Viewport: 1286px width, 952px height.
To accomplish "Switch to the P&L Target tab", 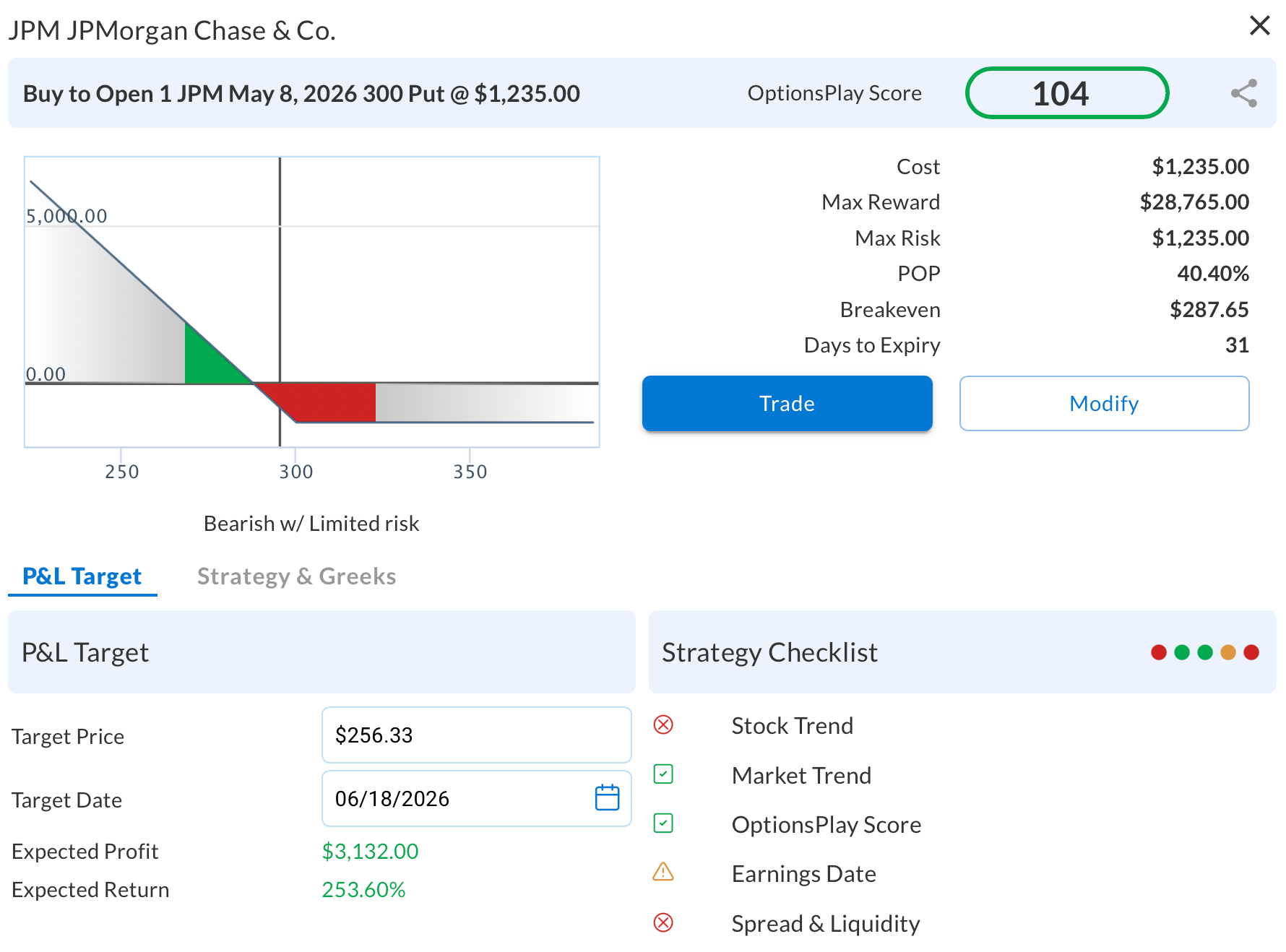I will [x=82, y=576].
